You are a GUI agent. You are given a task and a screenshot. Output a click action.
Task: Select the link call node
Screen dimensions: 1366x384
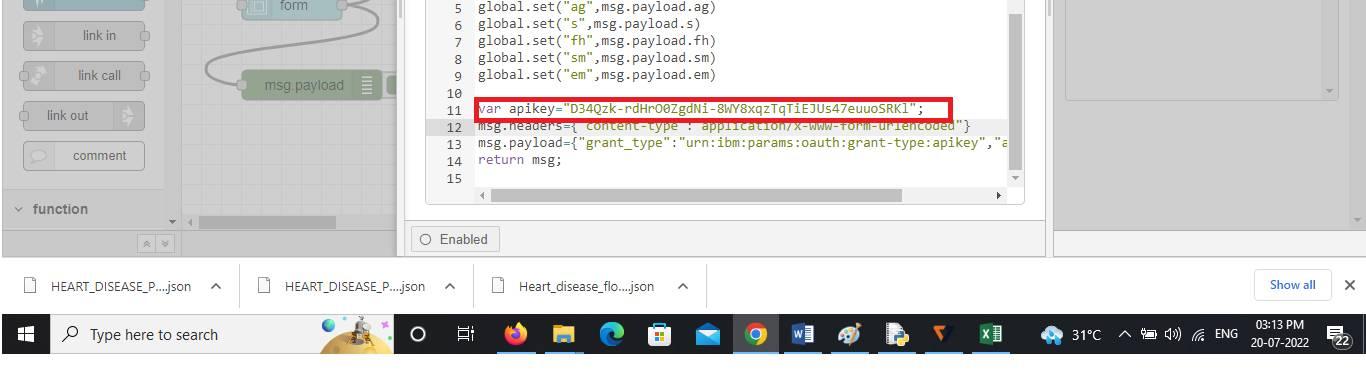(84, 76)
